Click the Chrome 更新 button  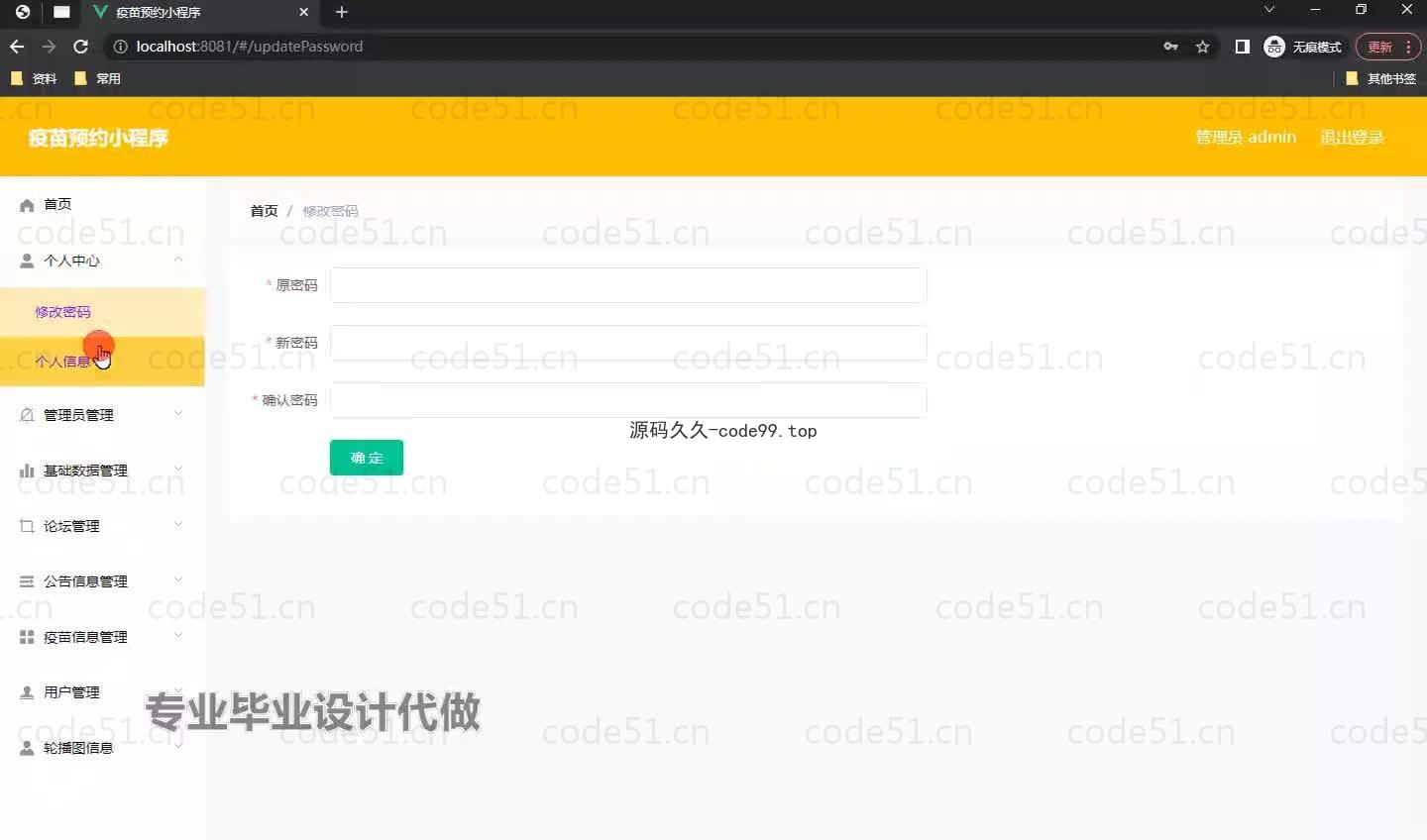(x=1388, y=47)
